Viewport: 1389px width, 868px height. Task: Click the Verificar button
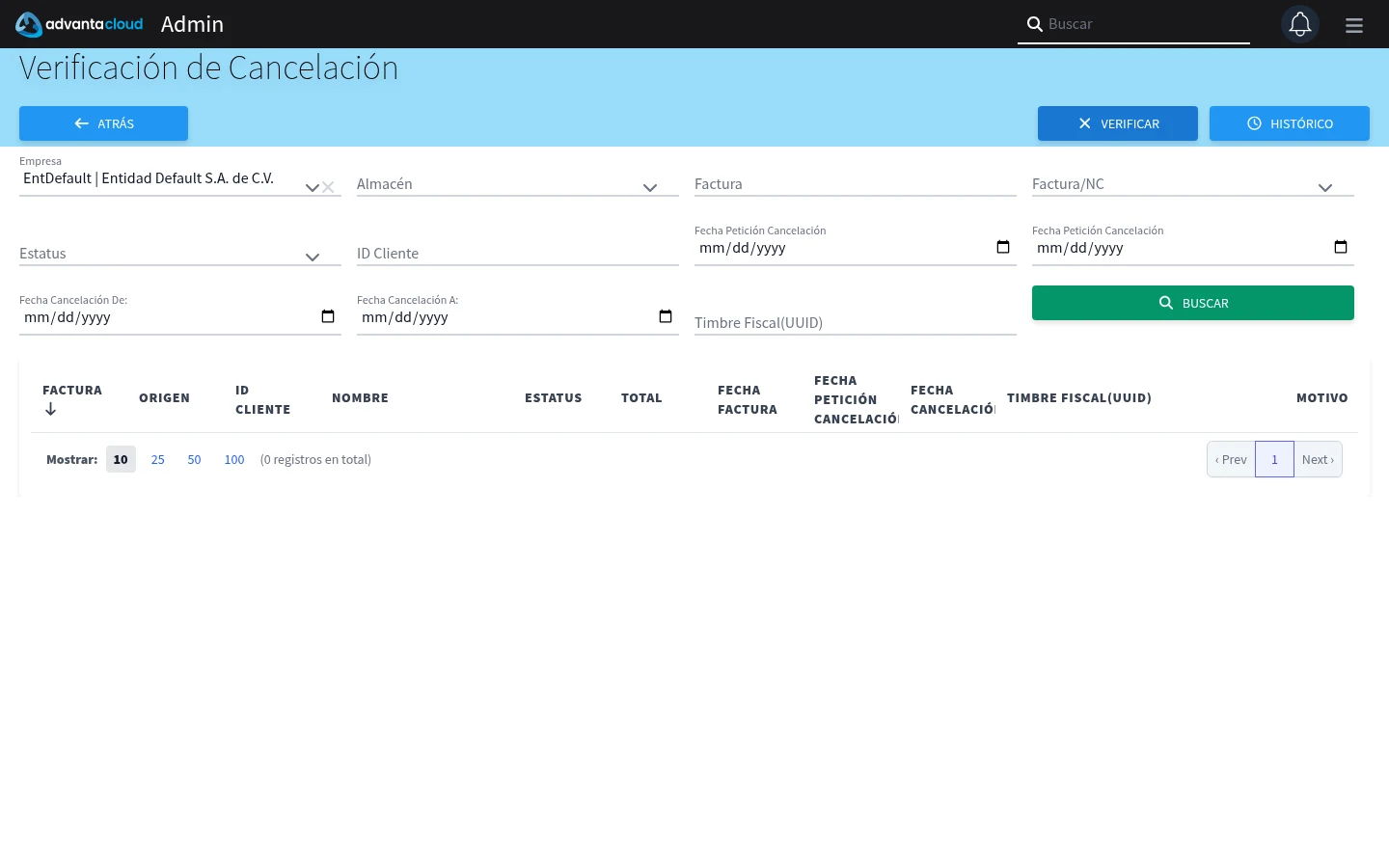coord(1118,123)
